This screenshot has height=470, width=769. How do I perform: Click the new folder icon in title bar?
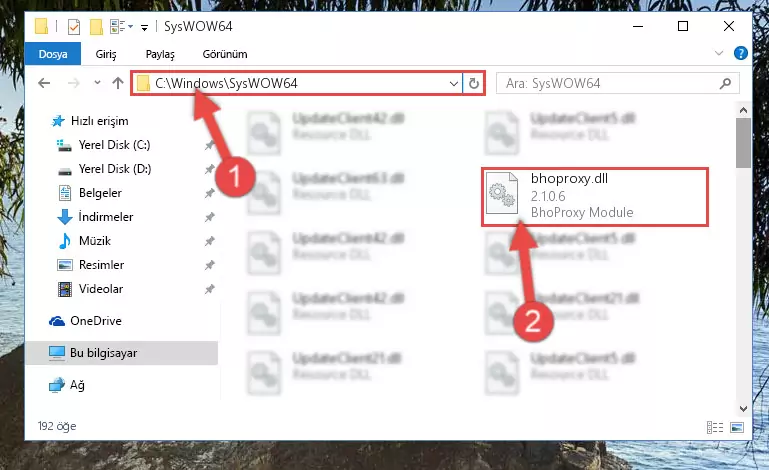96,26
